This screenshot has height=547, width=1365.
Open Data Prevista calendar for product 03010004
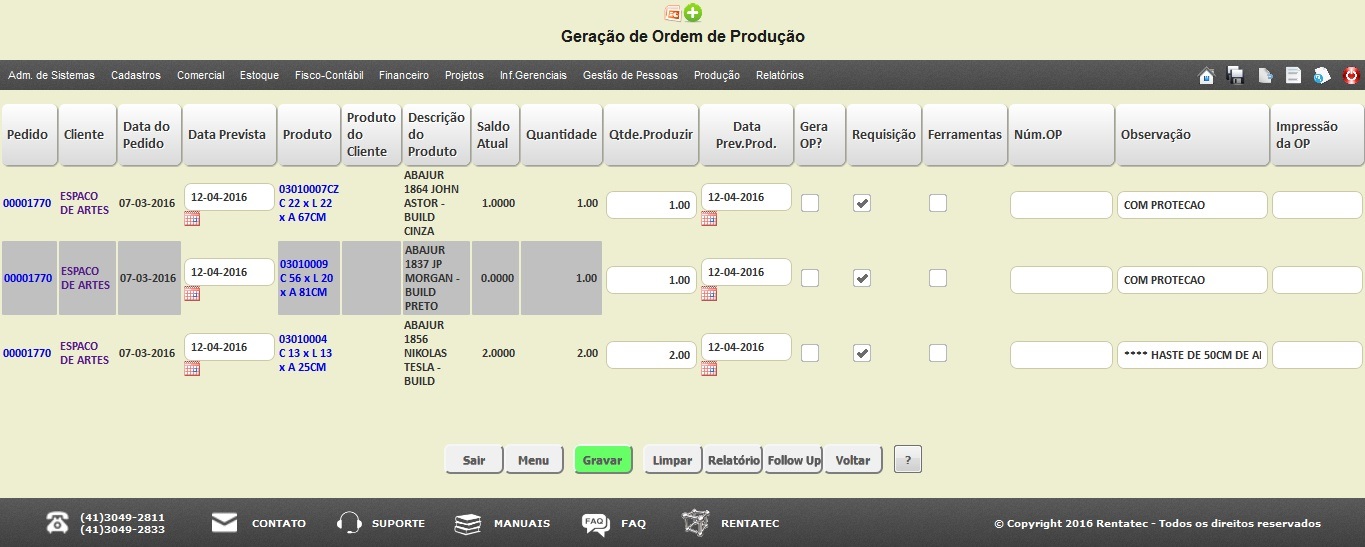coord(192,368)
